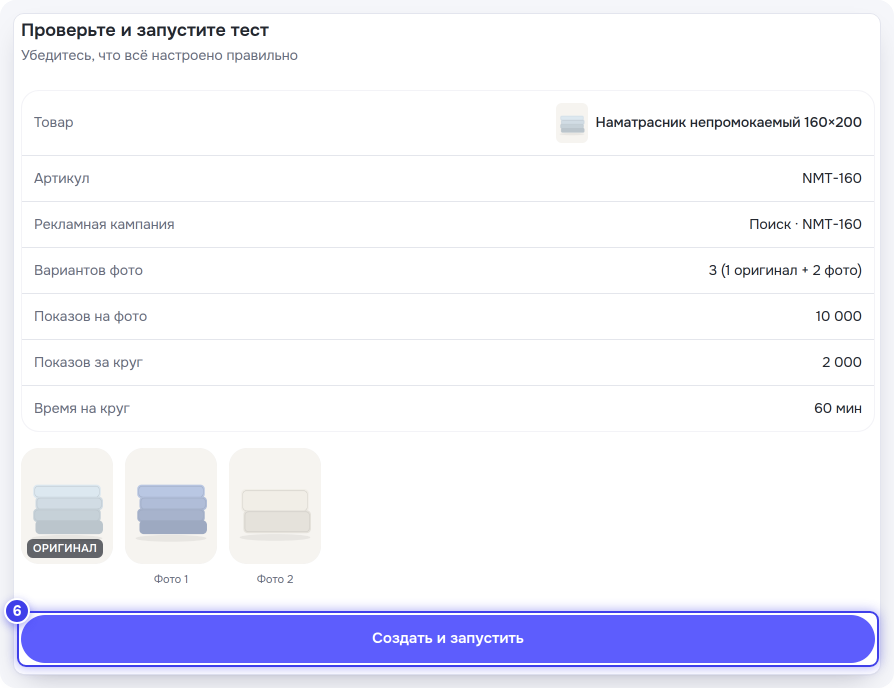Viewport: 894px width, 688px height.
Task: Click the small product image beside Наматрасник
Action: tap(572, 123)
